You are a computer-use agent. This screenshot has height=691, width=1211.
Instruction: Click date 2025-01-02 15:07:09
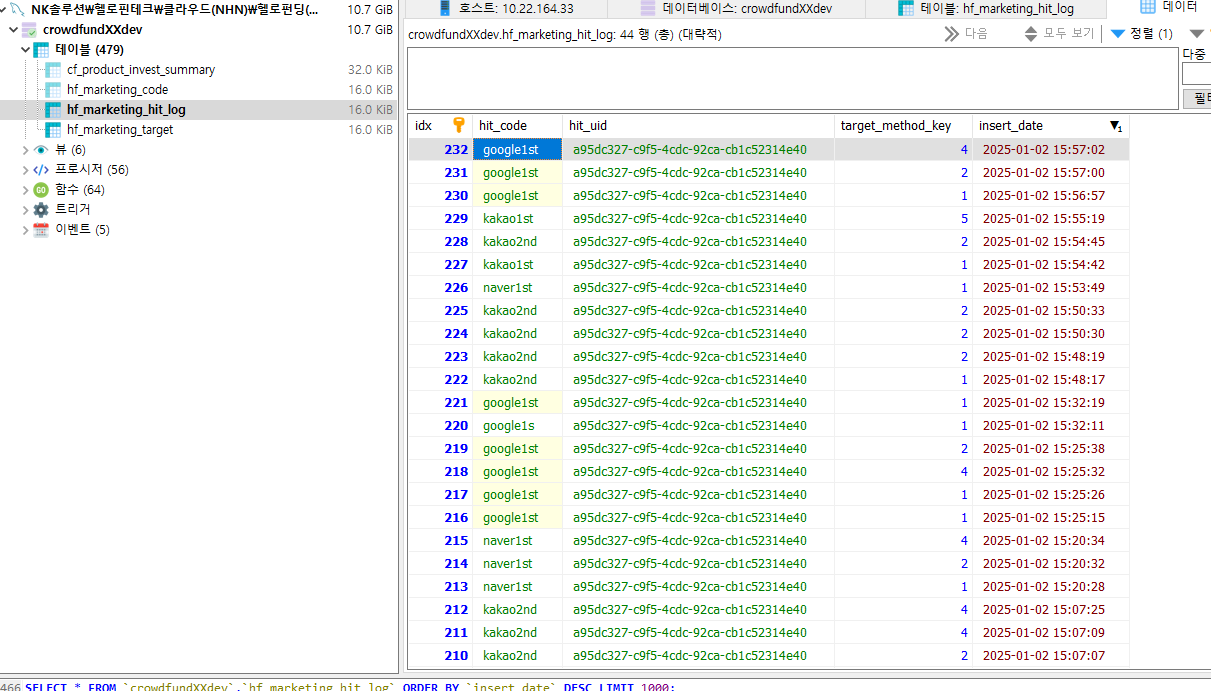pos(1043,633)
